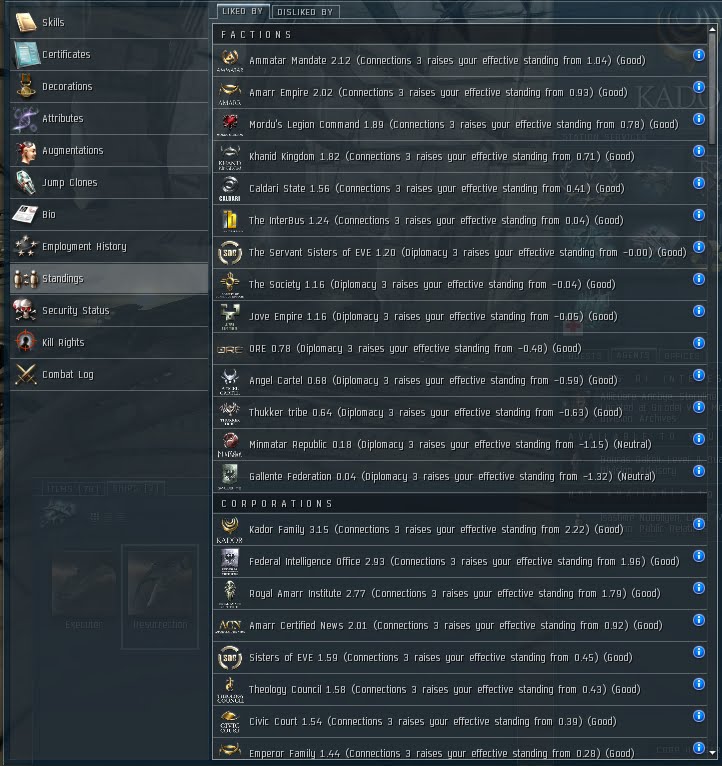
Task: Click info icon for Minmatar Republic
Action: (x=699, y=439)
